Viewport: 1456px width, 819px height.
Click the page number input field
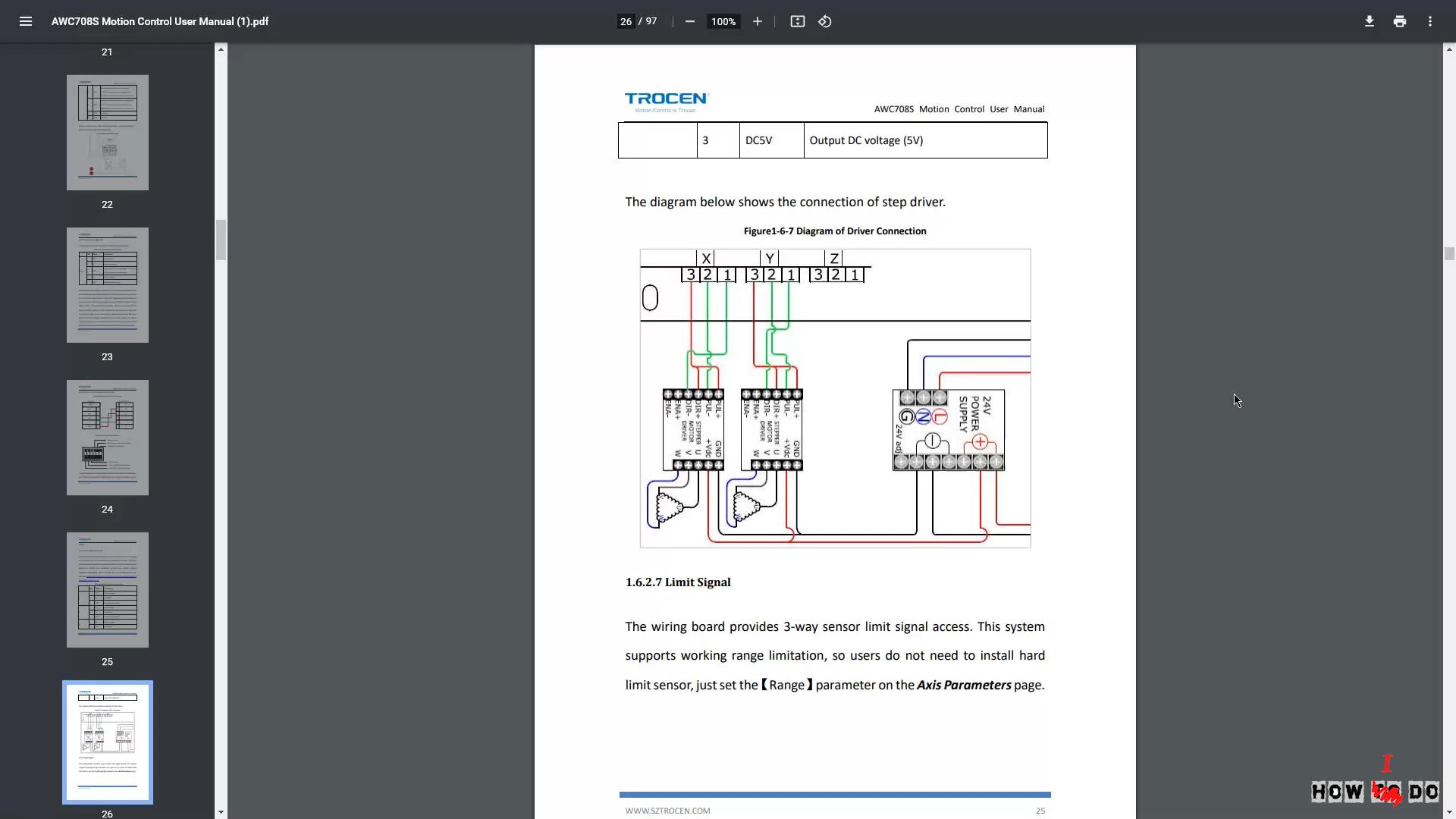(626, 21)
